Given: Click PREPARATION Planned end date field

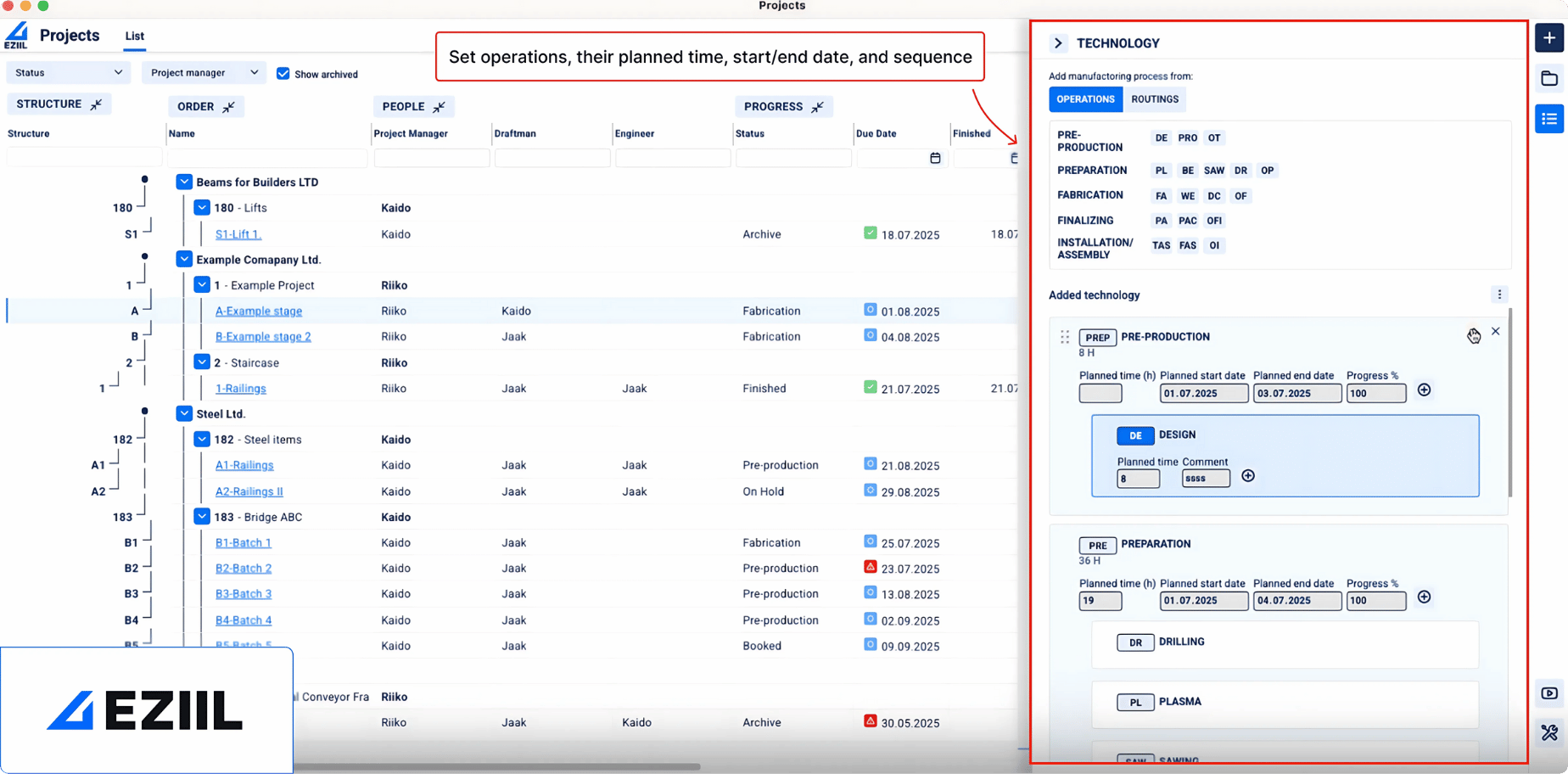Looking at the screenshot, I should point(1297,601).
